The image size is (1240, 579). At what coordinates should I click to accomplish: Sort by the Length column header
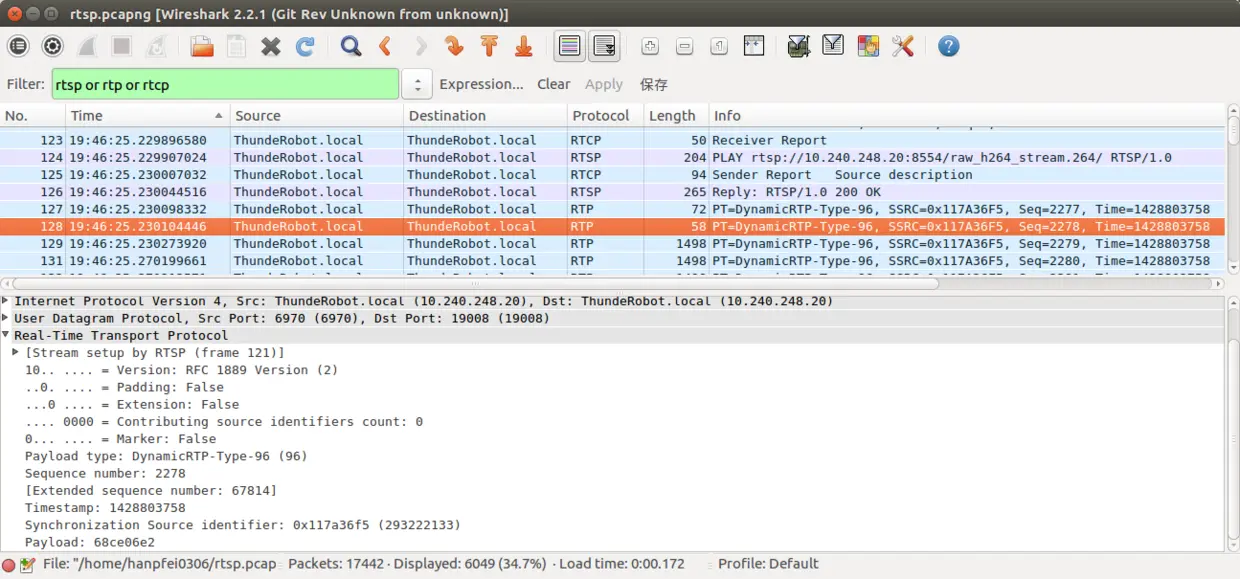[677, 115]
